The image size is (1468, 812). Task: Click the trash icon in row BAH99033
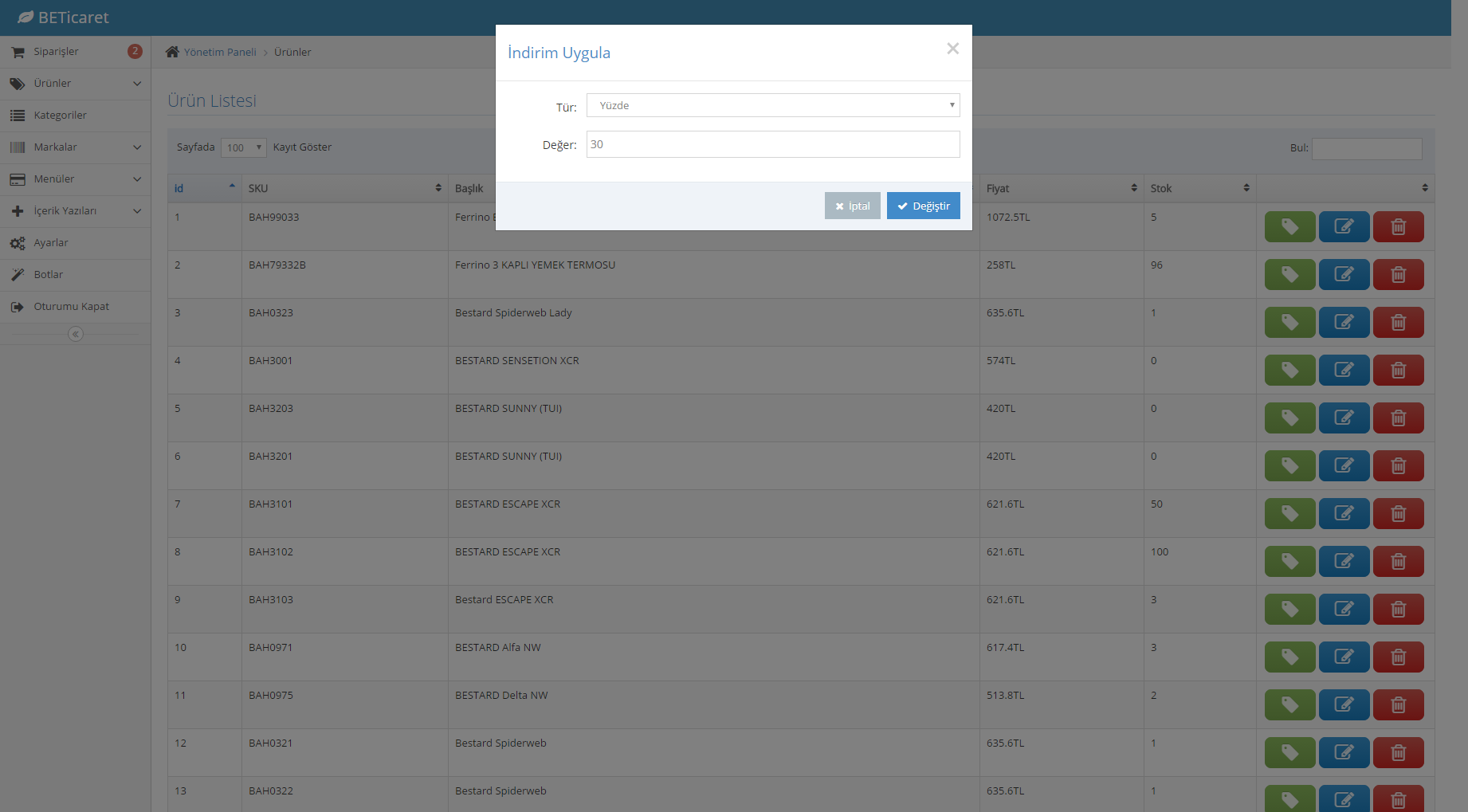coord(1398,227)
